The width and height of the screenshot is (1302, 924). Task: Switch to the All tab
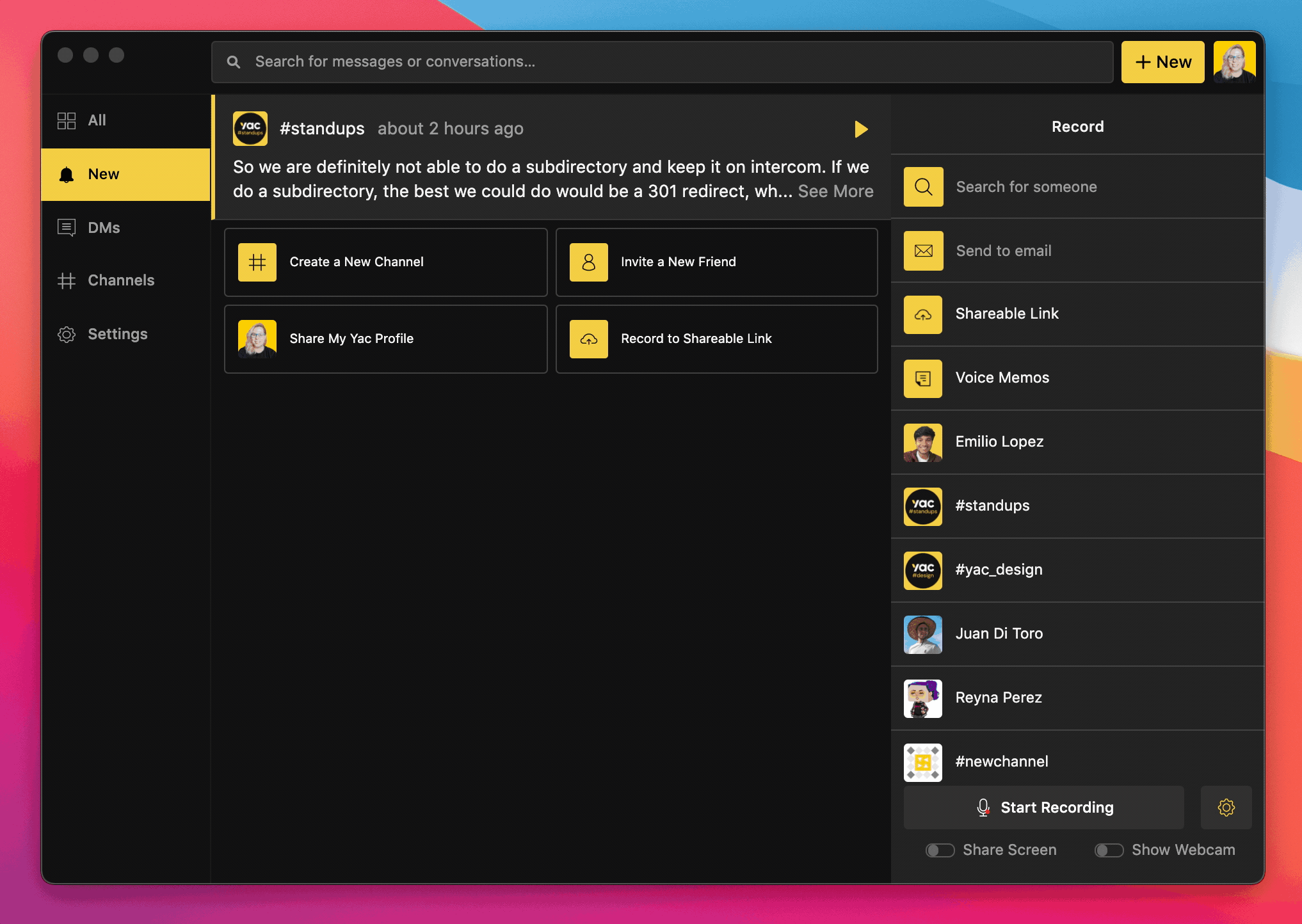pos(126,121)
